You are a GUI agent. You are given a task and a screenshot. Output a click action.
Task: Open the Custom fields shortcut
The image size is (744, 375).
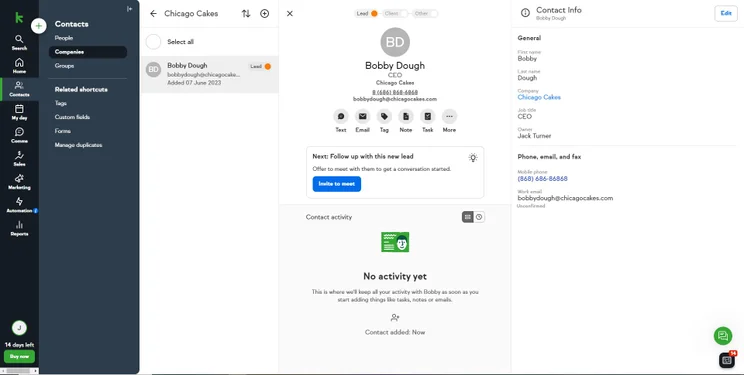click(x=72, y=117)
